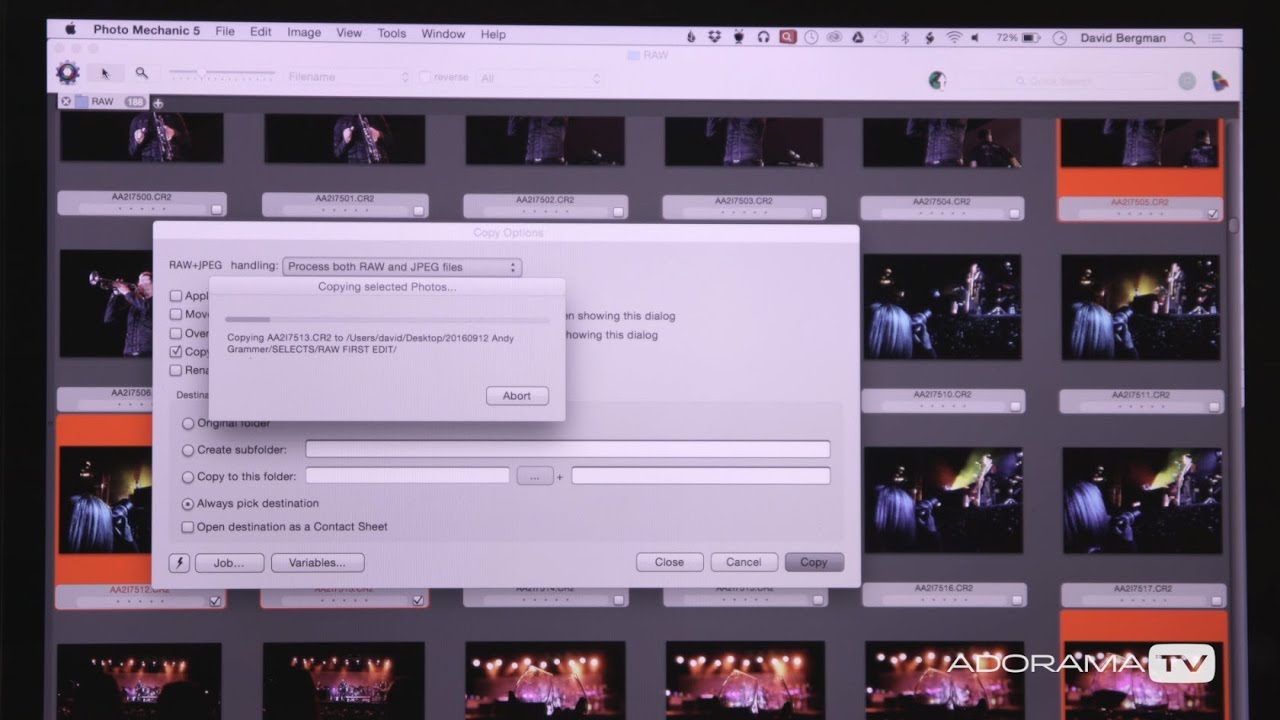Select the arrow pointer tool

pyautogui.click(x=106, y=73)
